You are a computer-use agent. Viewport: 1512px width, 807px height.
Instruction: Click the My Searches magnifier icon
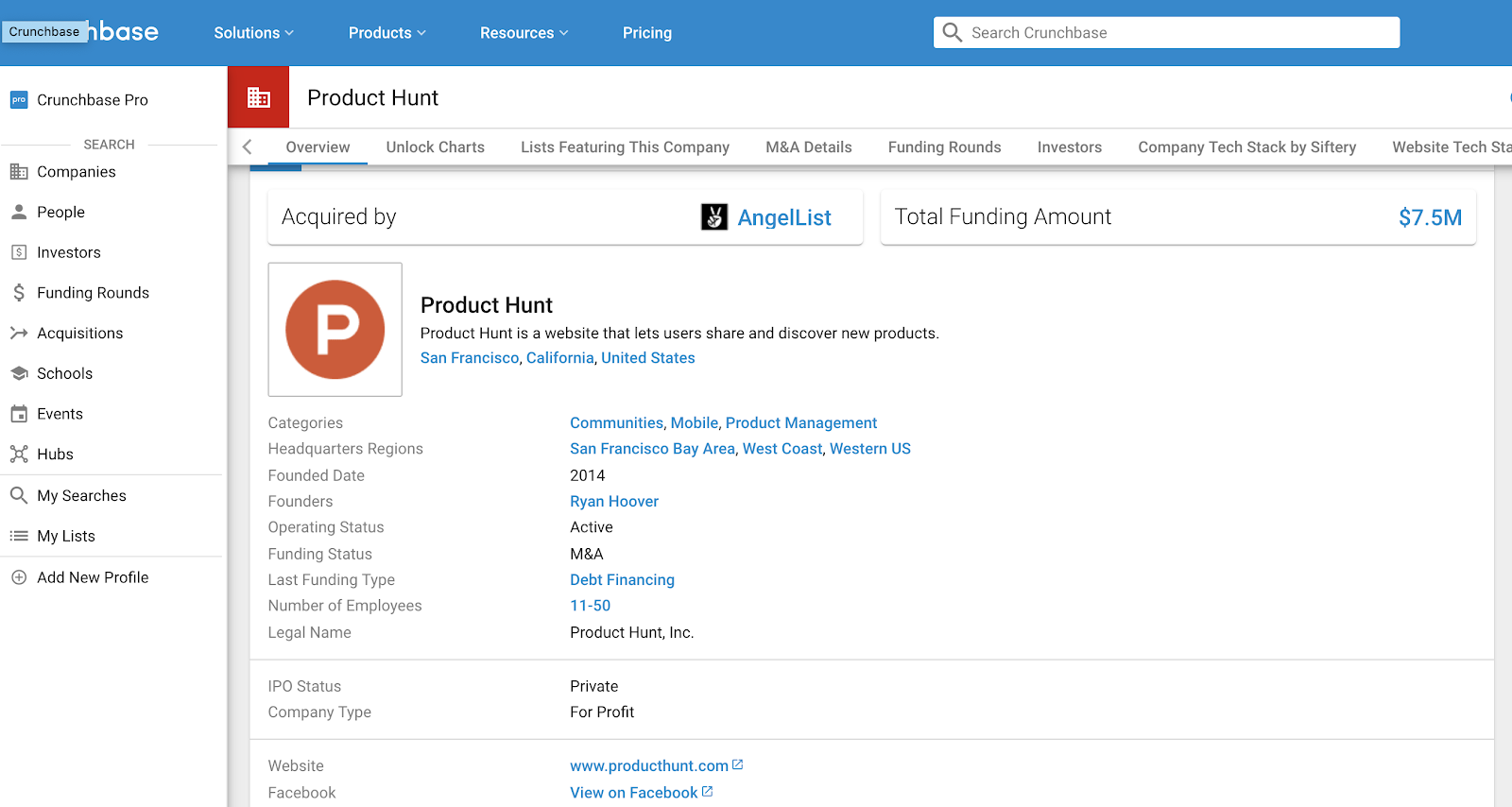coord(19,495)
